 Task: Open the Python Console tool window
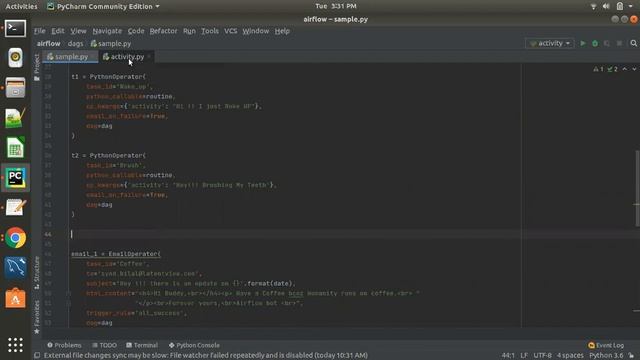tap(194, 345)
